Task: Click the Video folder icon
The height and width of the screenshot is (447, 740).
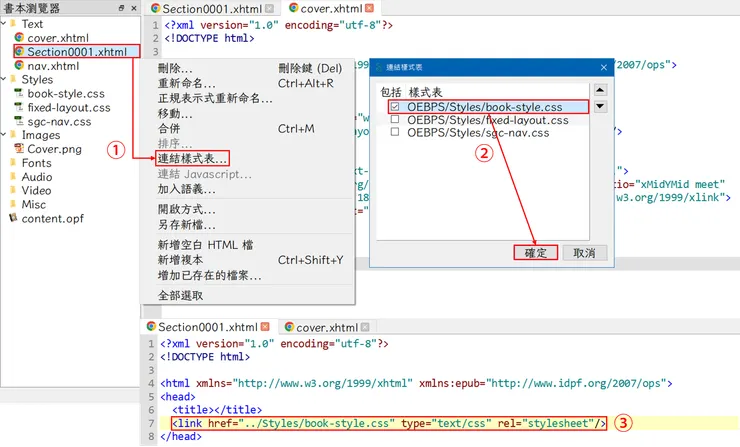Action: (x=13, y=190)
